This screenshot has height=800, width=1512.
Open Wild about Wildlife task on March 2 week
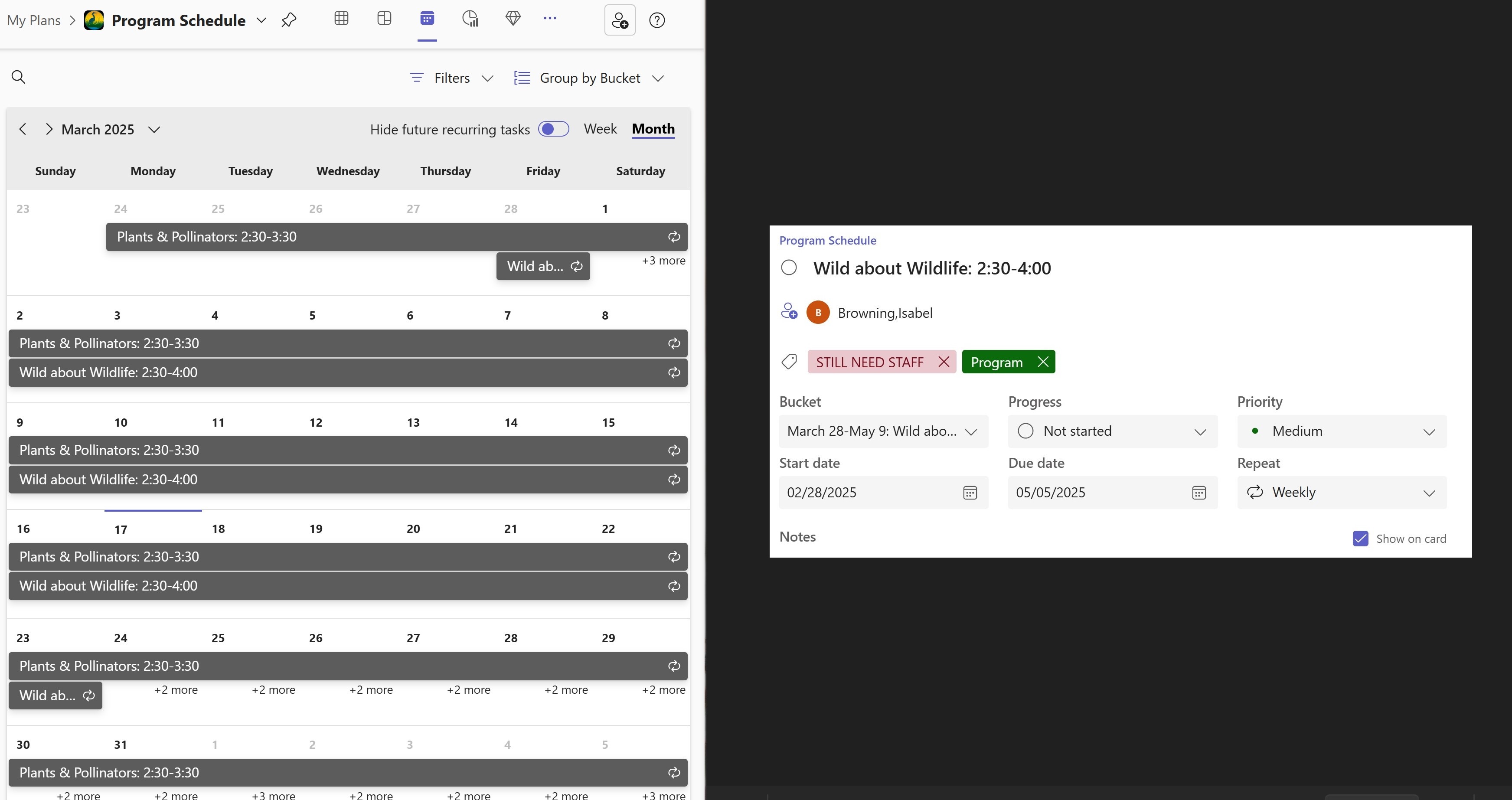[347, 372]
